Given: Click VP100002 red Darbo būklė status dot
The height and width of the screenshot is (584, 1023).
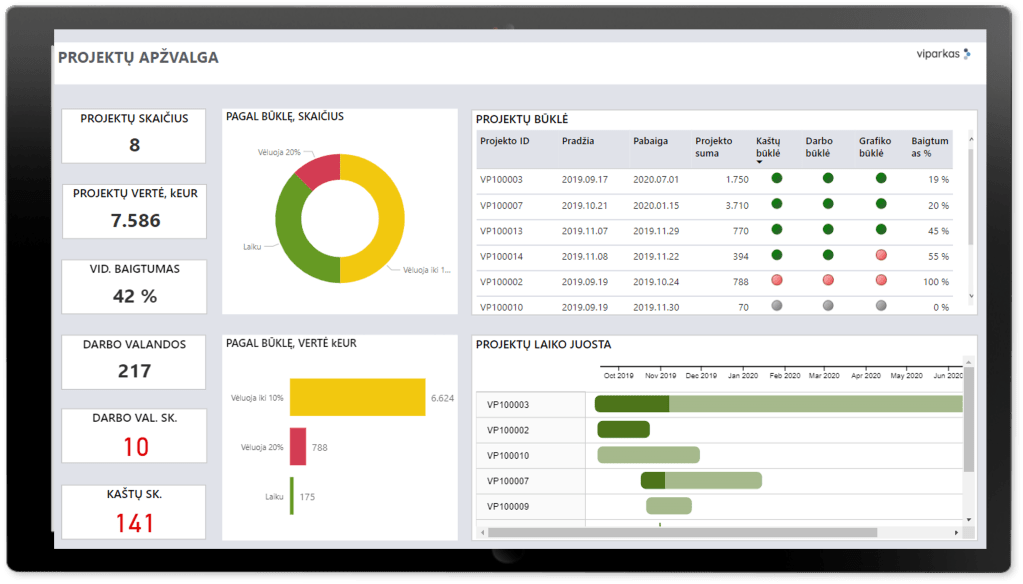Looking at the screenshot, I should point(827,281).
